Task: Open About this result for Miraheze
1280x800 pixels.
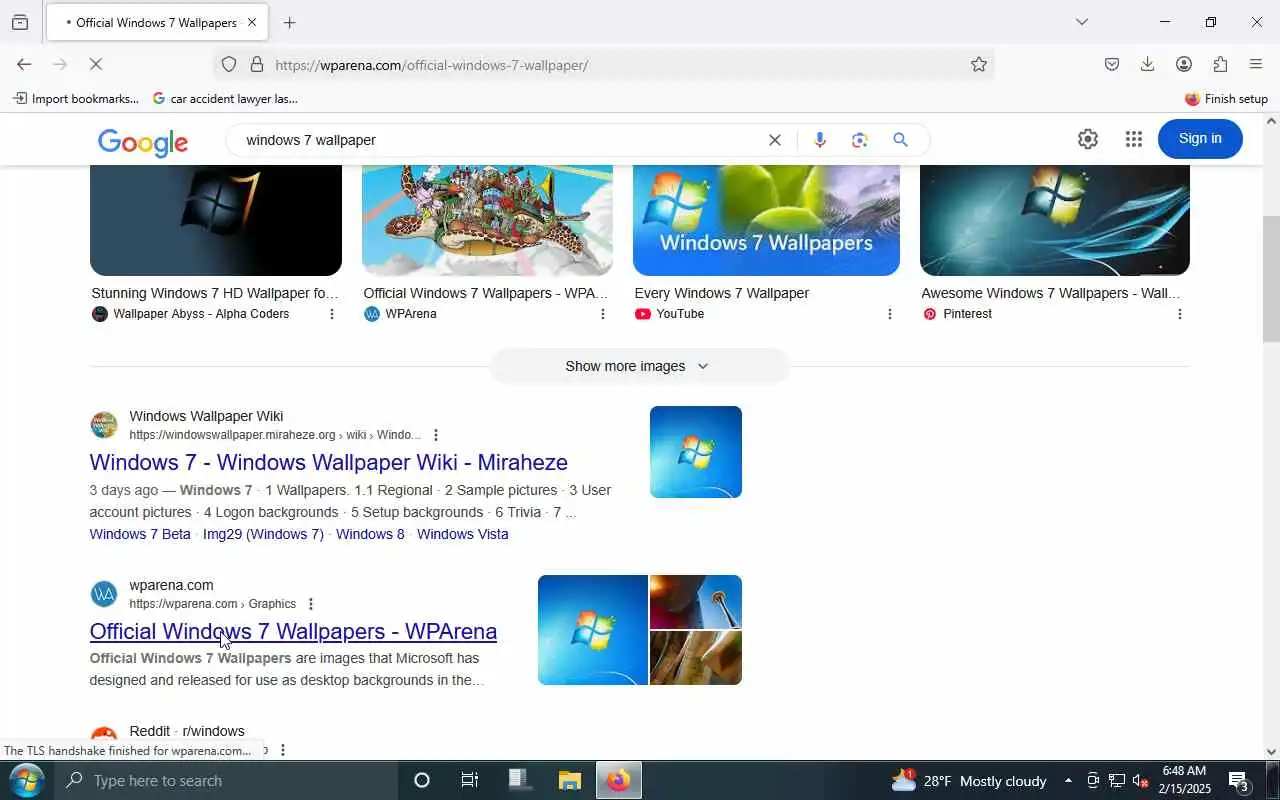Action: pos(435,435)
